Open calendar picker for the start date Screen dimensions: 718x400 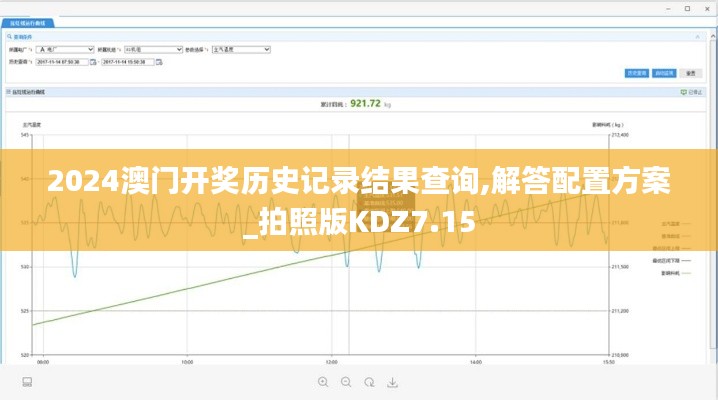click(x=93, y=62)
